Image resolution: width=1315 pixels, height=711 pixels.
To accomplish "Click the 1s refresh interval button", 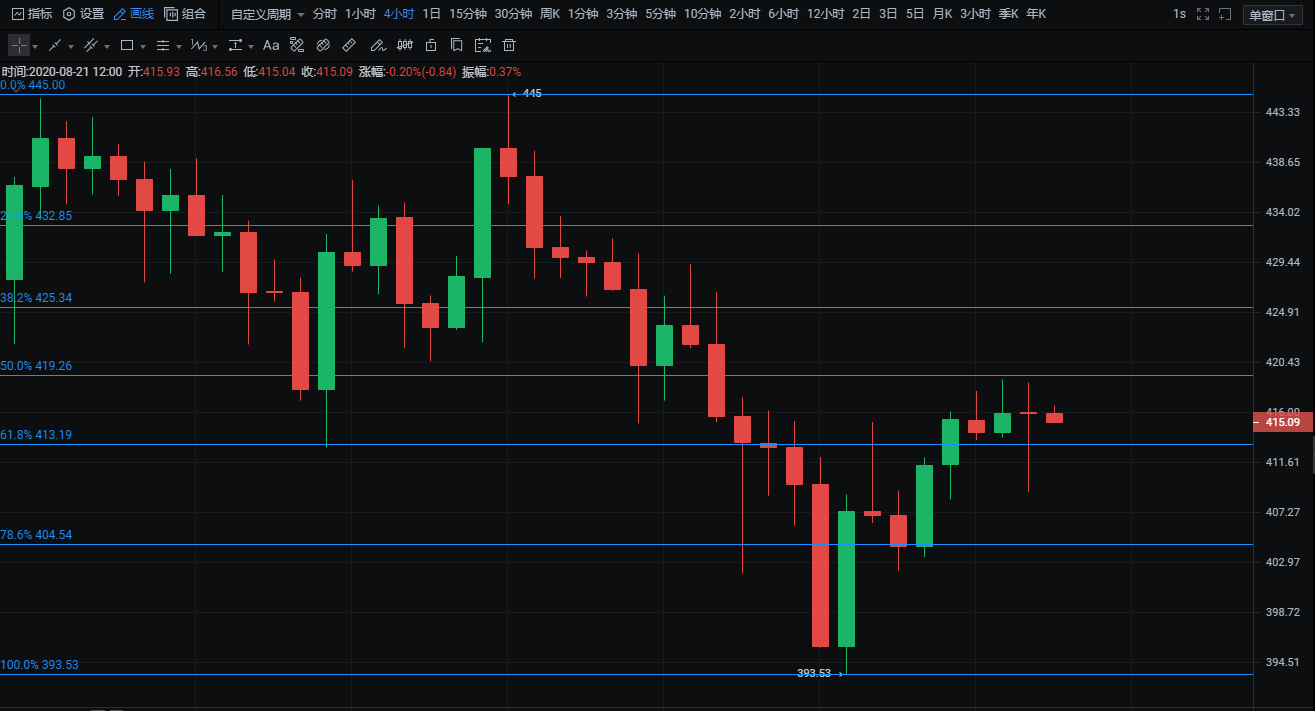I will pyautogui.click(x=1179, y=14).
